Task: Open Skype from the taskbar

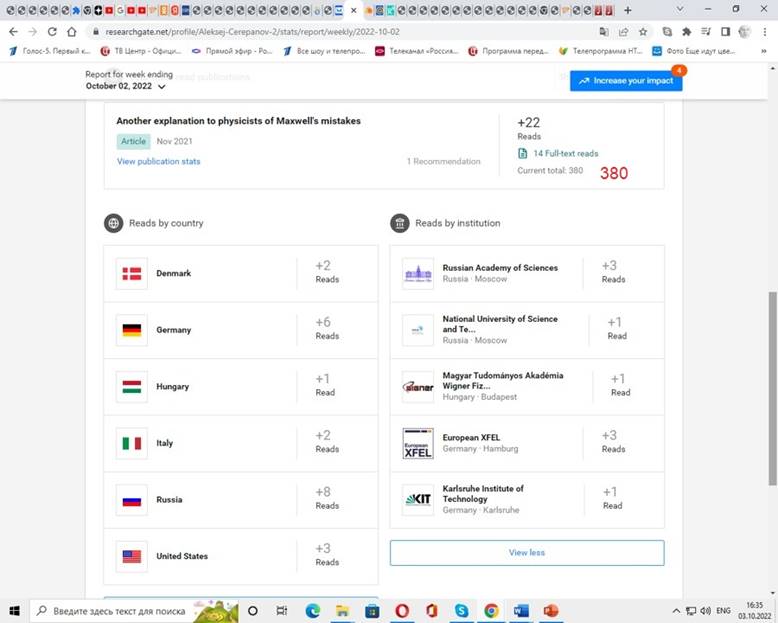Action: click(461, 611)
